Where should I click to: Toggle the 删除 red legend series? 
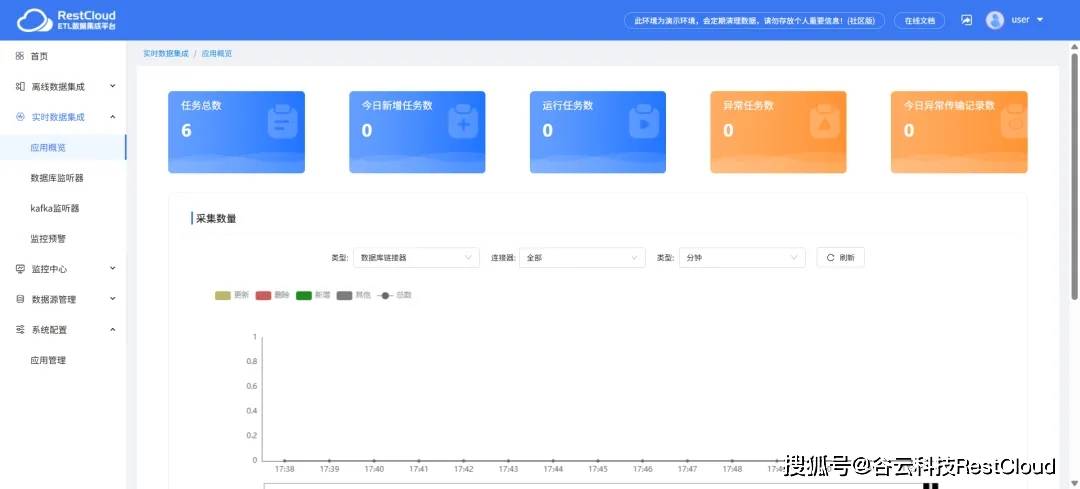click(x=272, y=295)
